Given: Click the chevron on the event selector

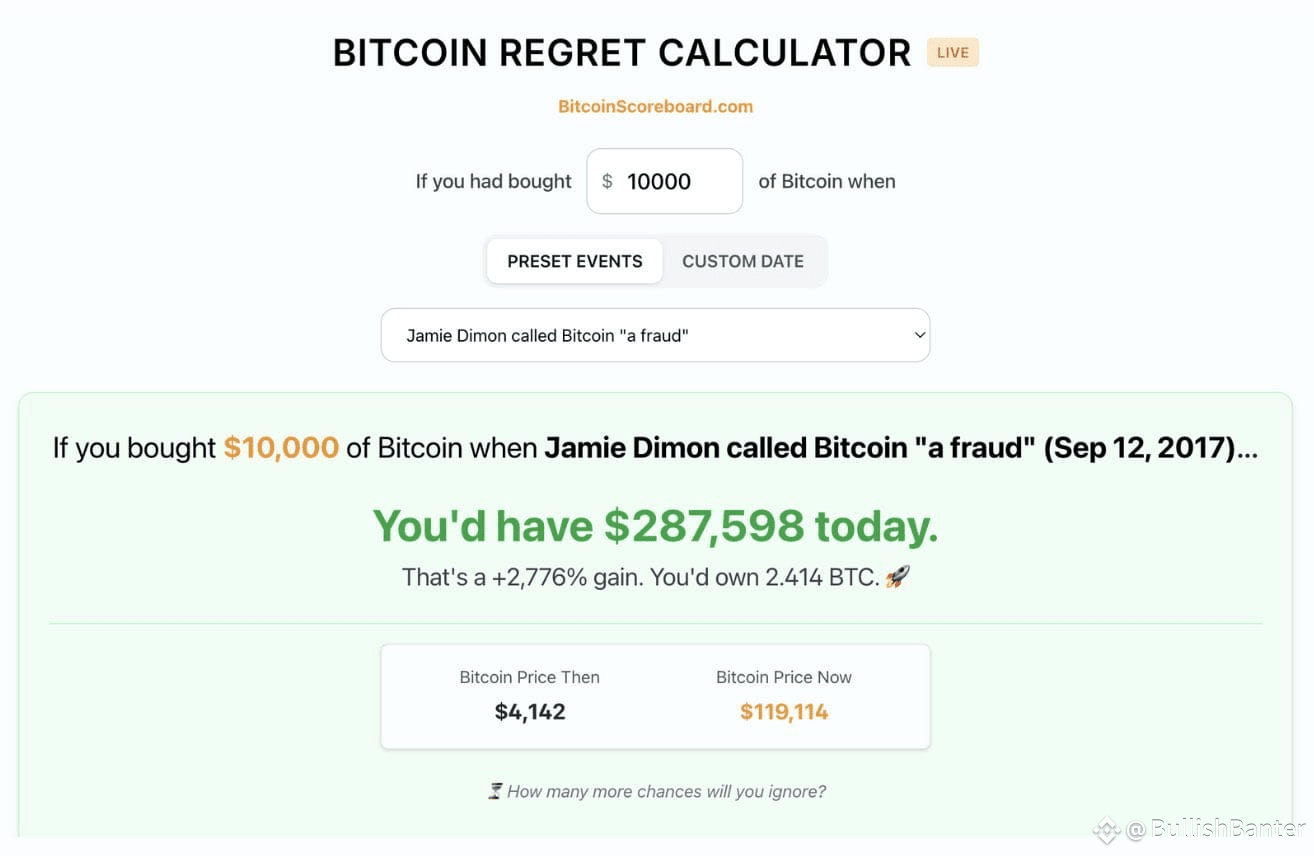Looking at the screenshot, I should pyautogui.click(x=919, y=335).
